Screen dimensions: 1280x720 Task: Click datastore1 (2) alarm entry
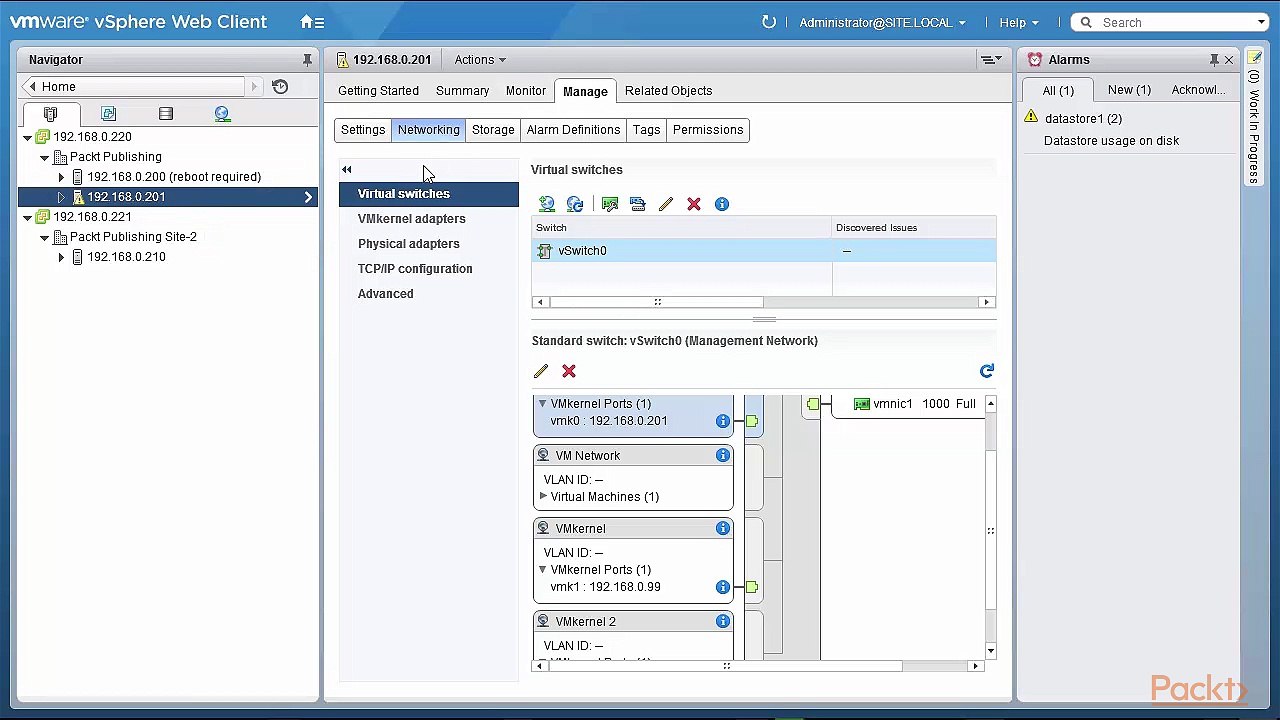pos(1083,119)
